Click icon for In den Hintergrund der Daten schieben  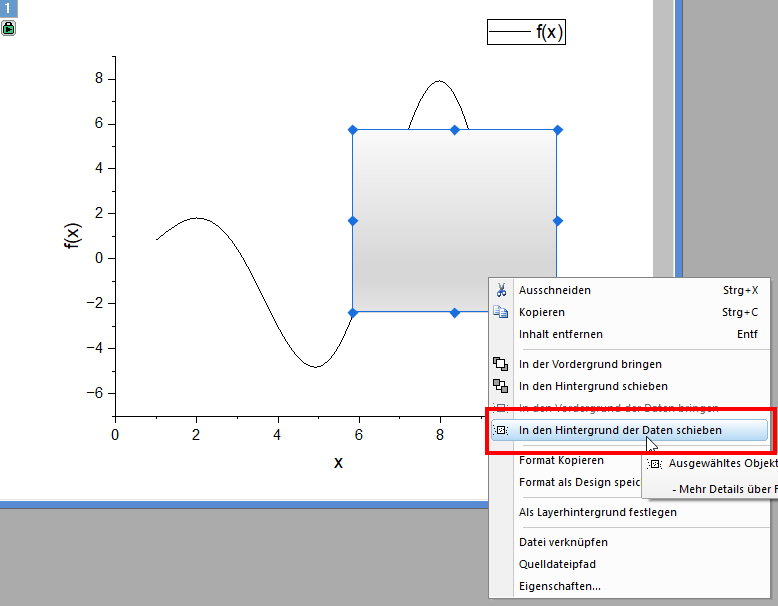[501, 430]
